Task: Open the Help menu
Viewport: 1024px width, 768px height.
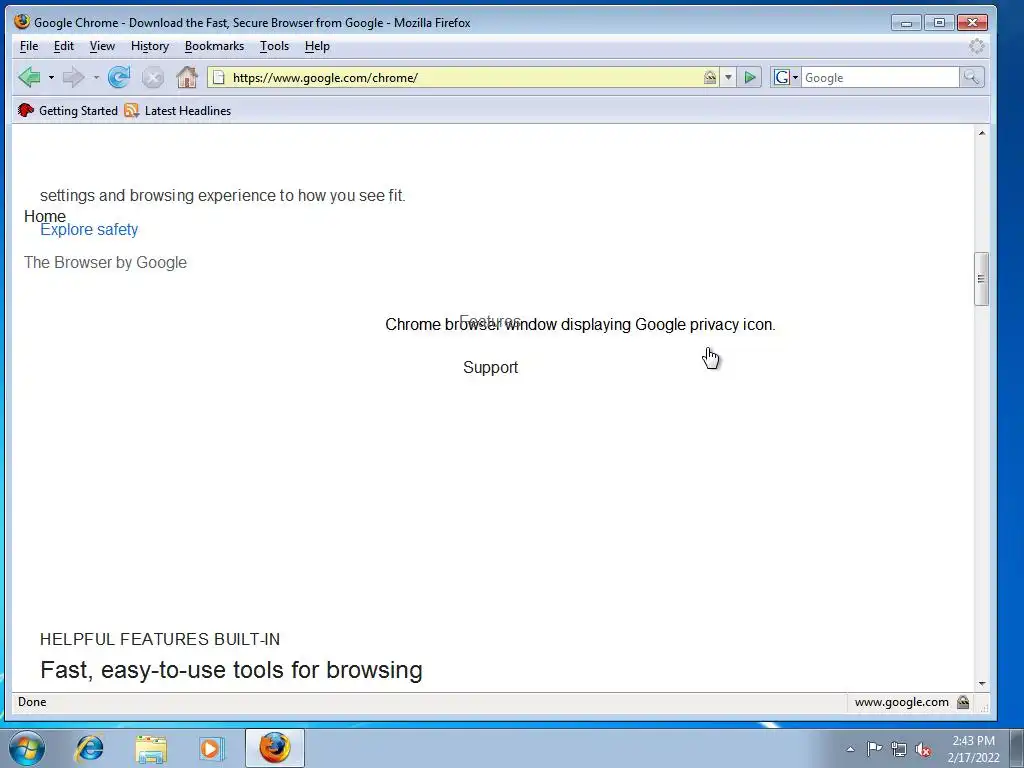Action: point(317,46)
